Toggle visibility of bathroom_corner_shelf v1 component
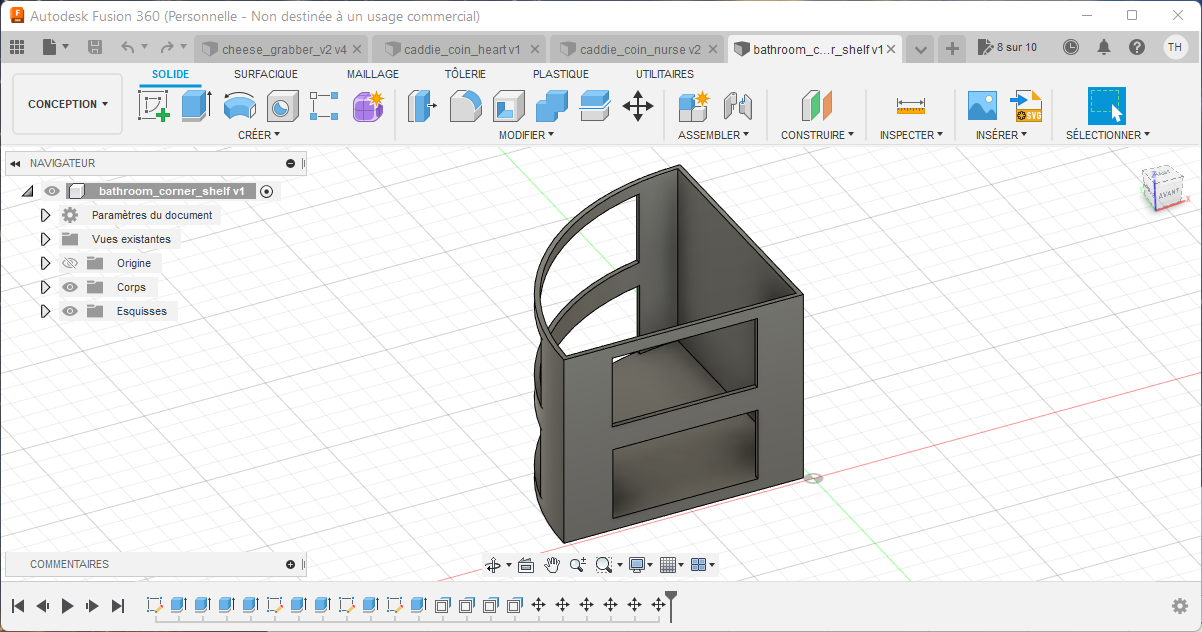This screenshot has height=632, width=1202. point(52,191)
